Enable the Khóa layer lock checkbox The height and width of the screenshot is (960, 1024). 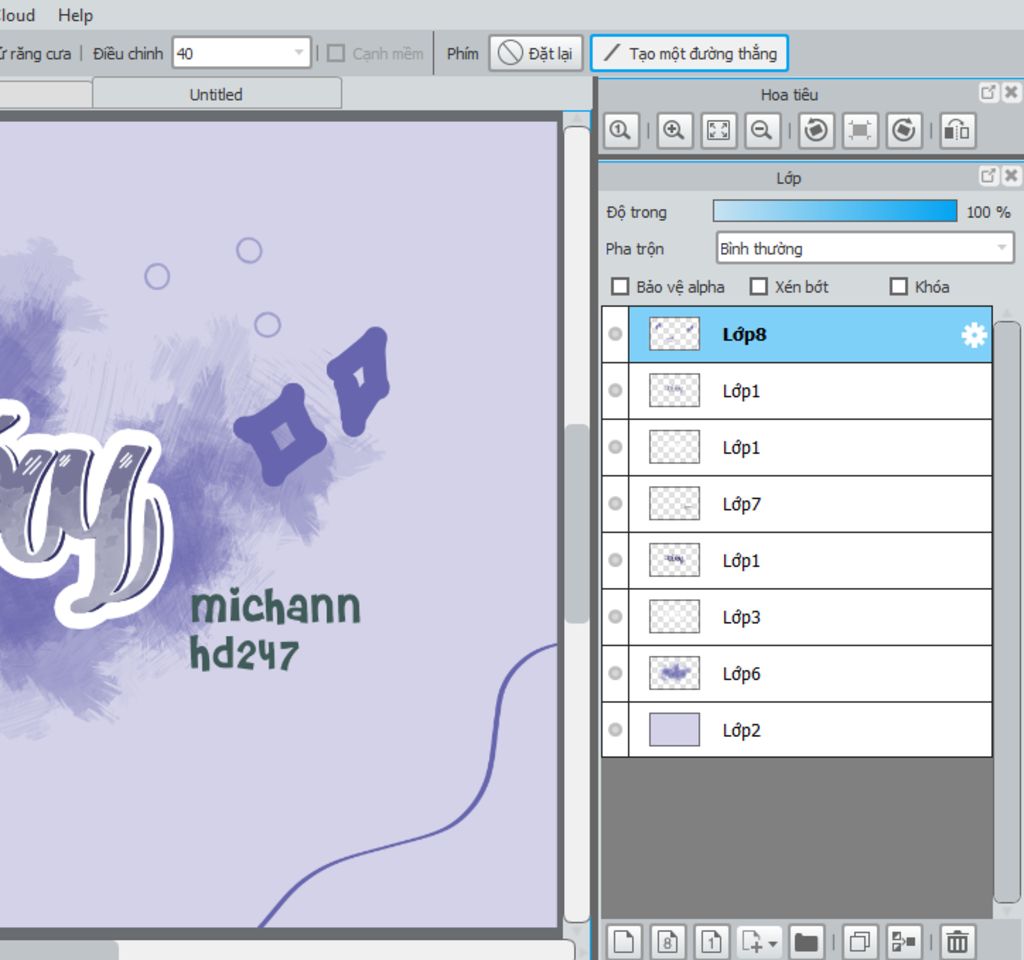point(899,287)
